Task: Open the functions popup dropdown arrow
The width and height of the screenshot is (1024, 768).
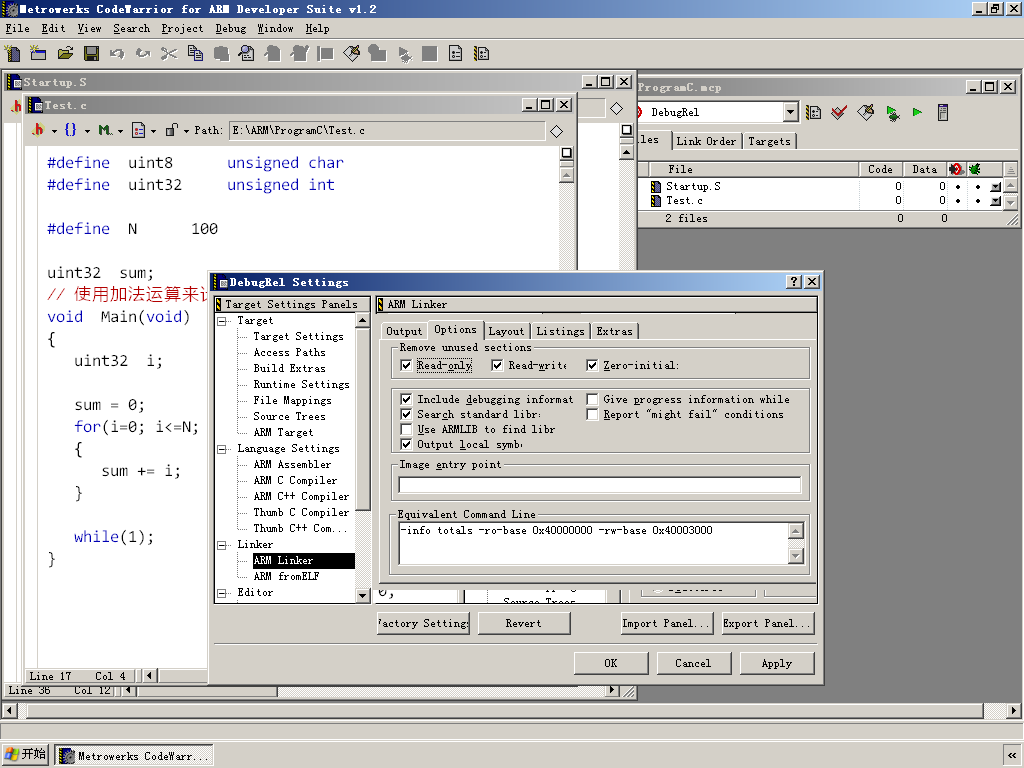Action: tap(87, 131)
